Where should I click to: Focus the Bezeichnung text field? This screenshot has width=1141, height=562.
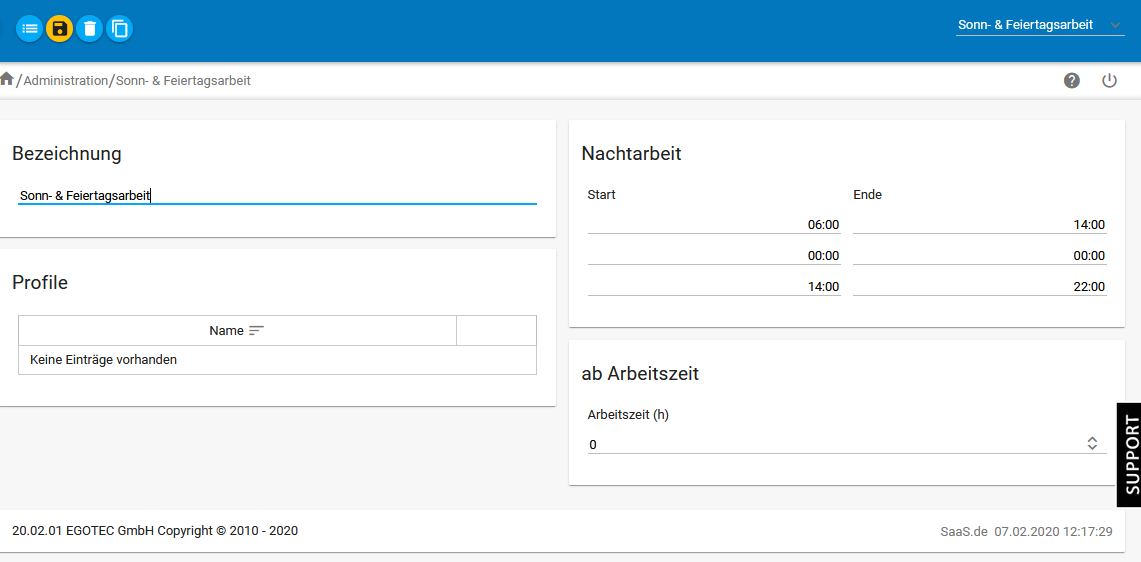277,195
